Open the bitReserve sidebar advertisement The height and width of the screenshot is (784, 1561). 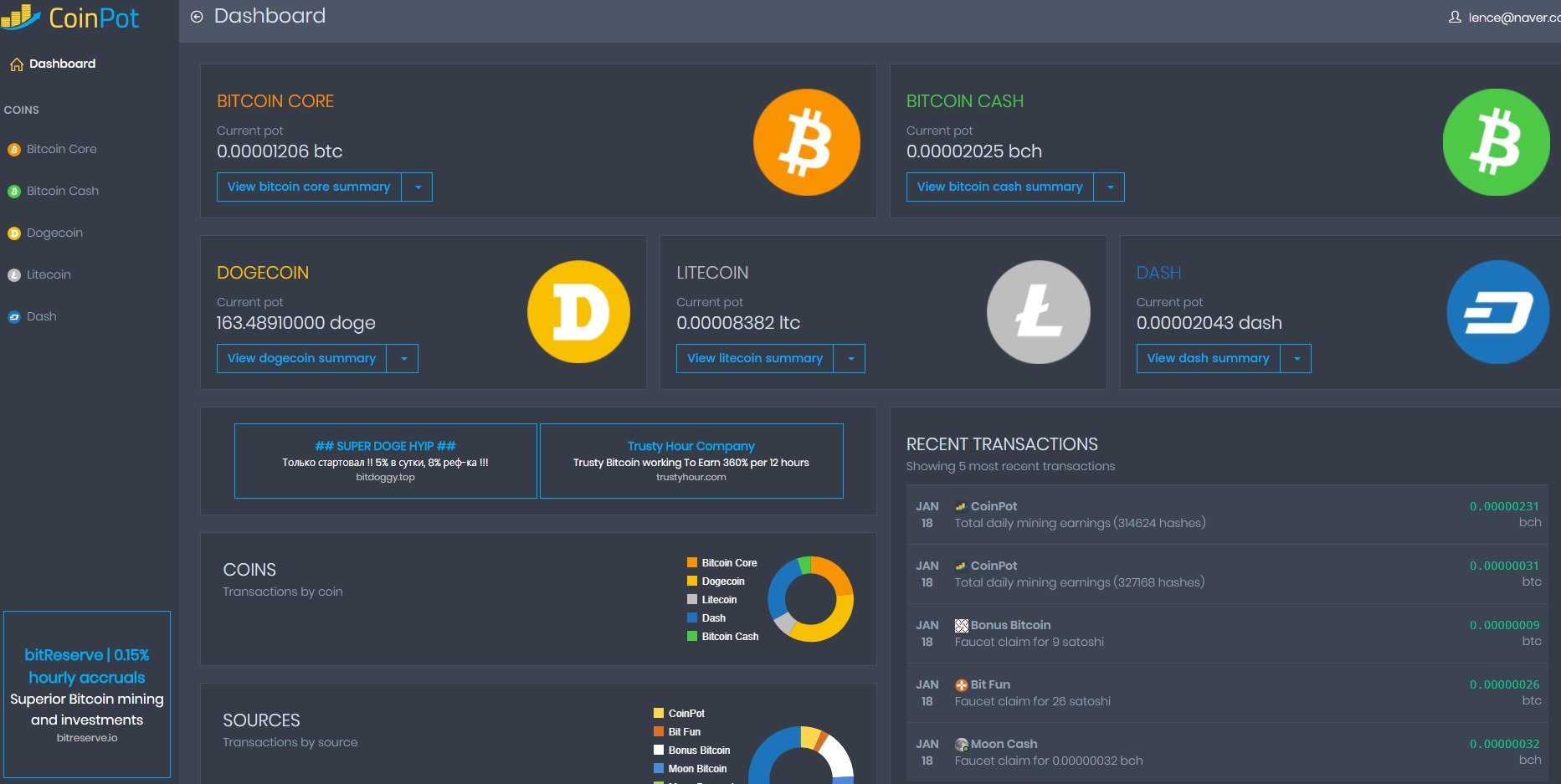87,694
